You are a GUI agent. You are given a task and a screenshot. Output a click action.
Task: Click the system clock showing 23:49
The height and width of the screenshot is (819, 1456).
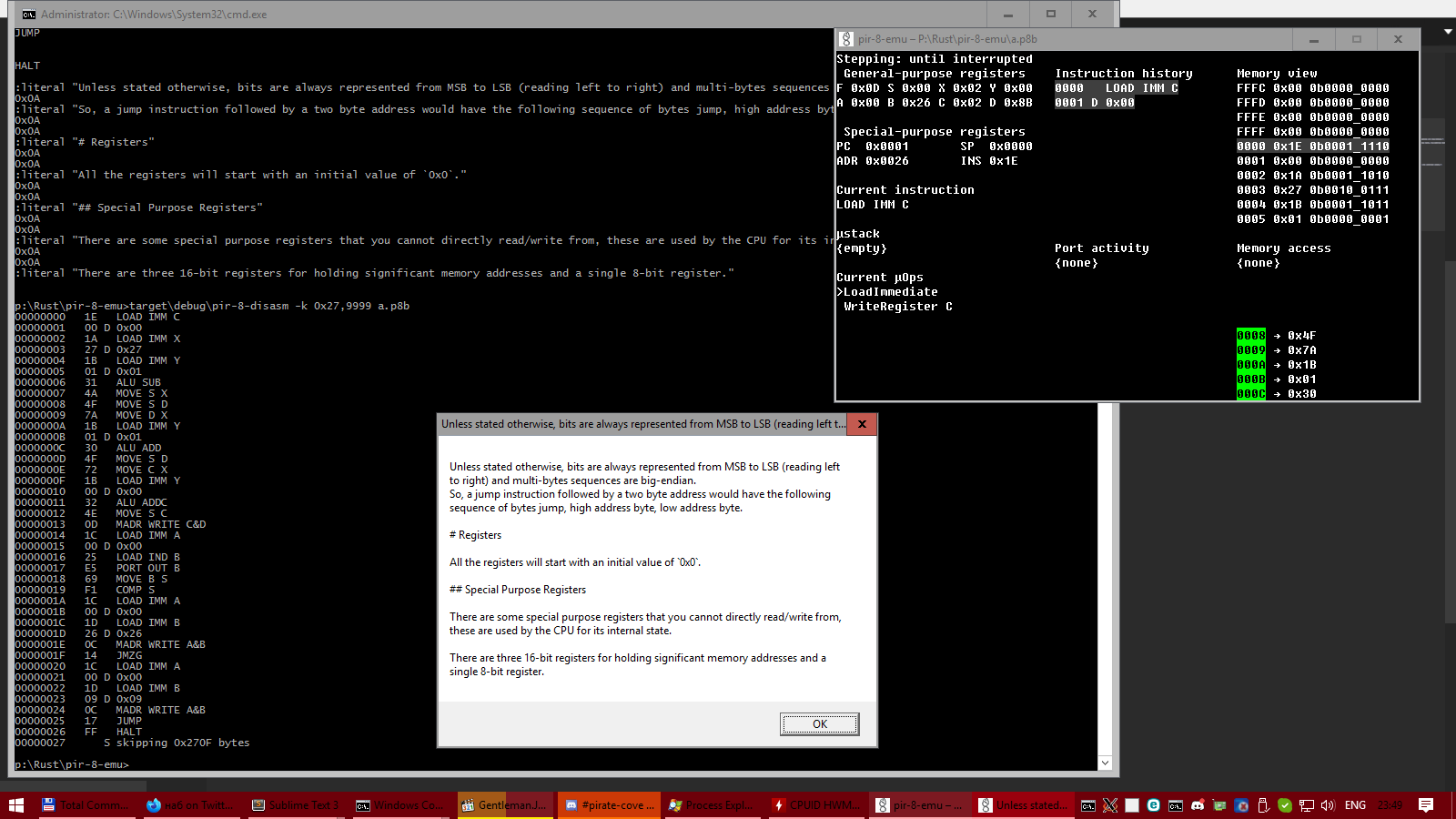coord(1390,805)
